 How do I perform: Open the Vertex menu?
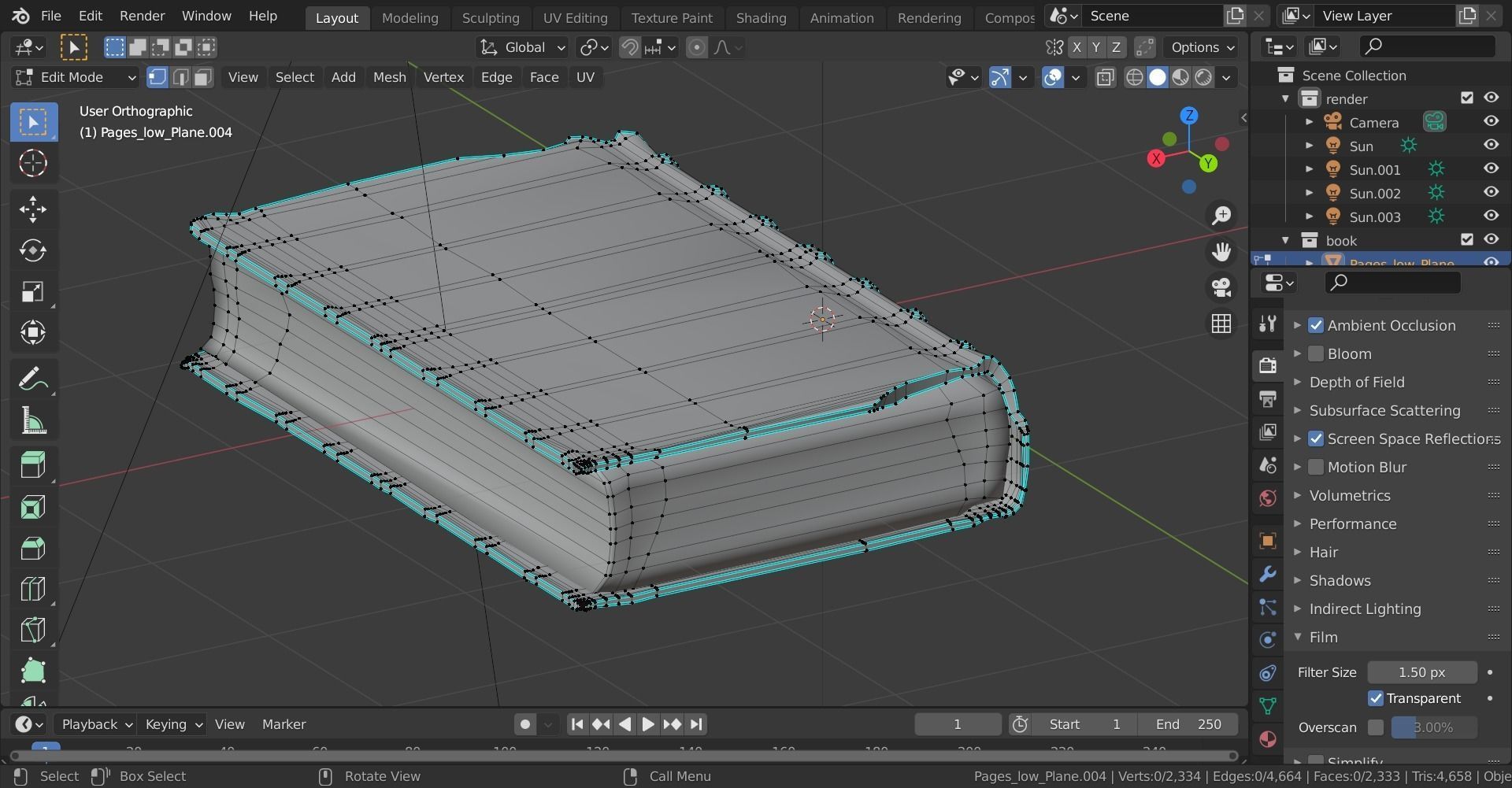443,77
